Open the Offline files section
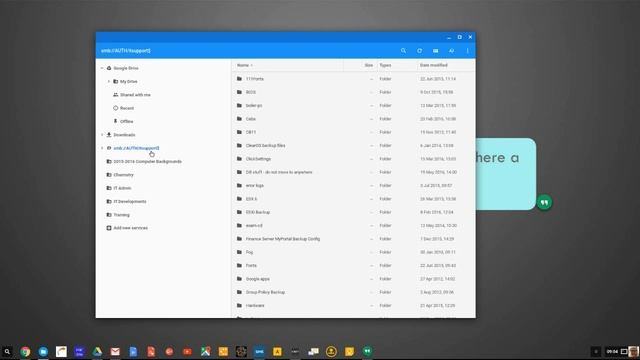 [x=127, y=121]
